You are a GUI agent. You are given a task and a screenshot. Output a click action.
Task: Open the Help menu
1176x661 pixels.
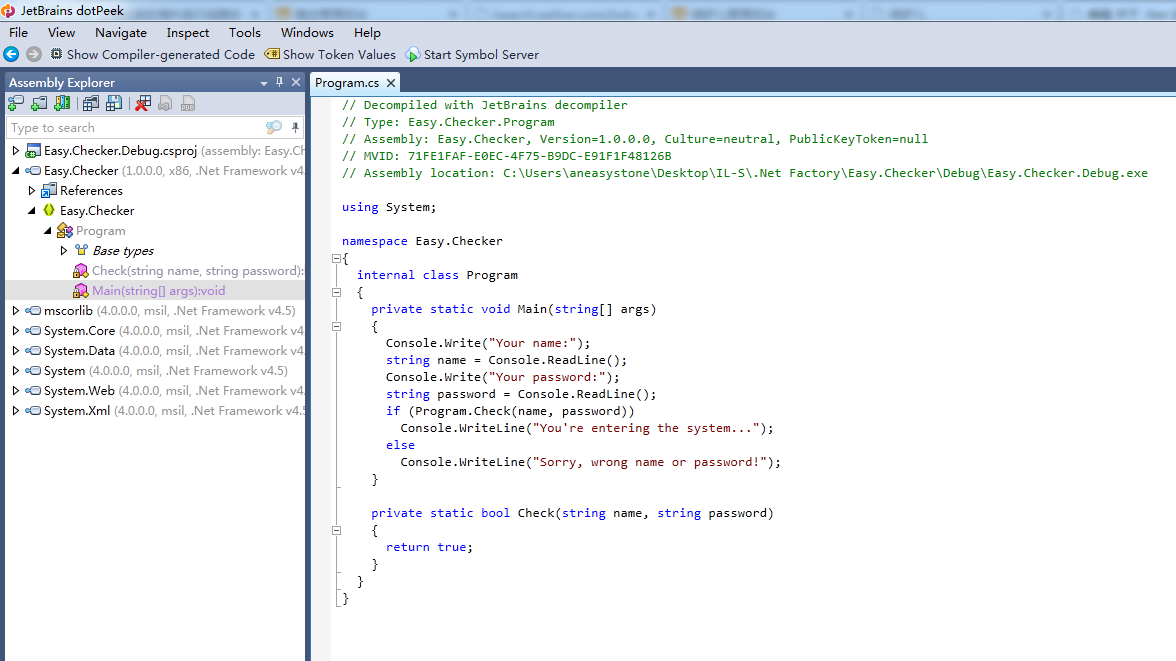[x=367, y=32]
